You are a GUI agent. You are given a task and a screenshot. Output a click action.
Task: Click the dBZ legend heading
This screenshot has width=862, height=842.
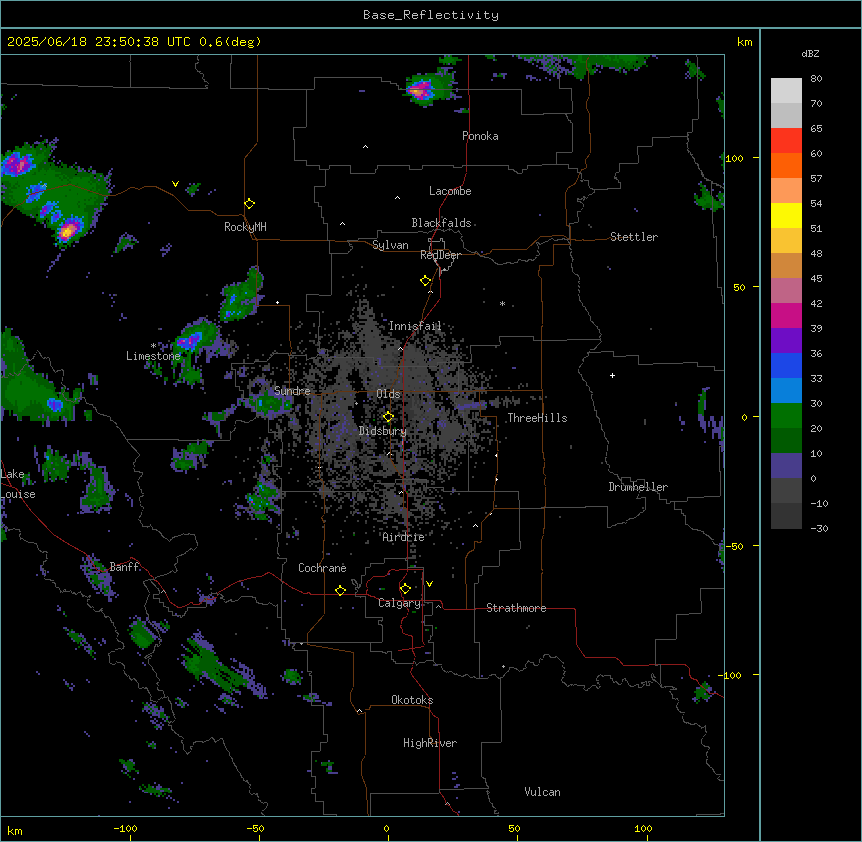(810, 53)
